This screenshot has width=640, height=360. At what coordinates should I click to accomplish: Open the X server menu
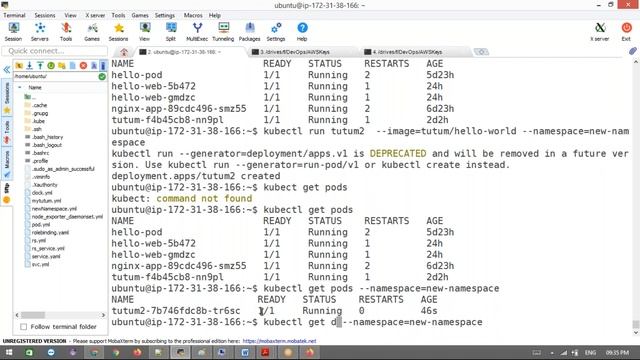coord(95,15)
